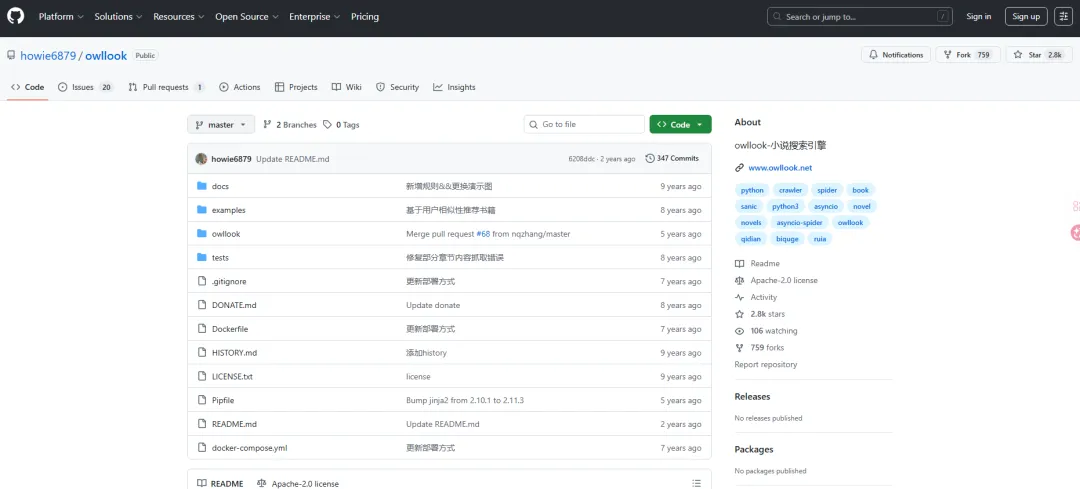Switch to the Pull requests tab
The image size is (1080, 489).
166,87
